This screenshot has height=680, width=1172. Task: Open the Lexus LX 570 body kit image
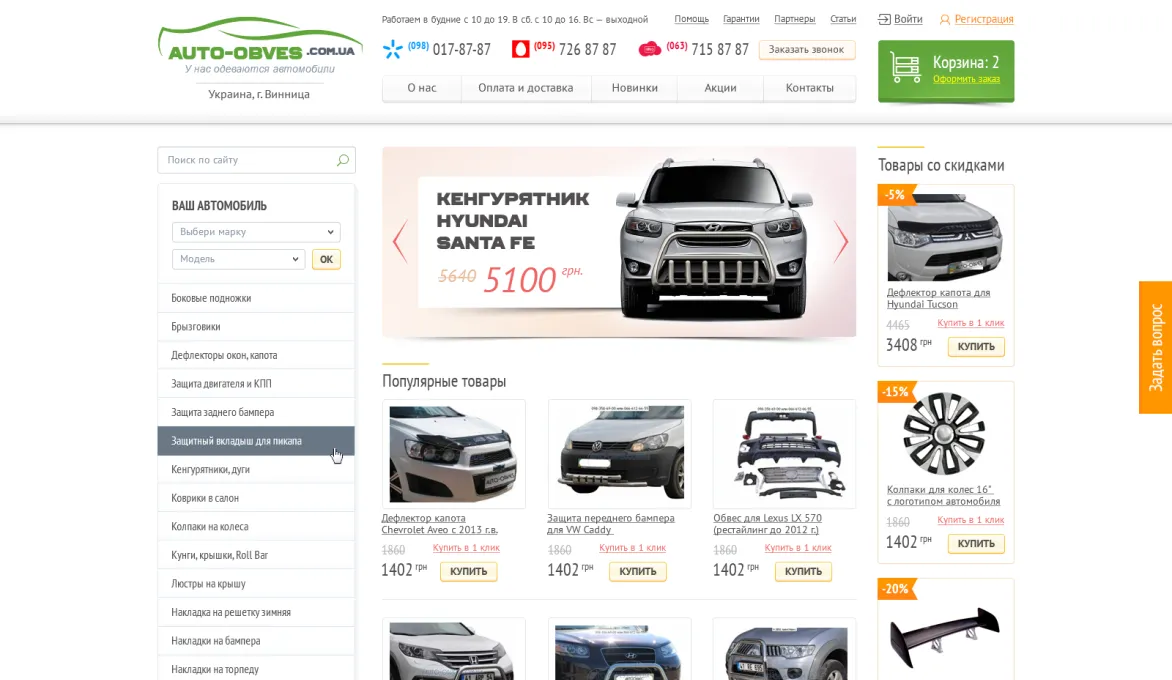point(784,454)
